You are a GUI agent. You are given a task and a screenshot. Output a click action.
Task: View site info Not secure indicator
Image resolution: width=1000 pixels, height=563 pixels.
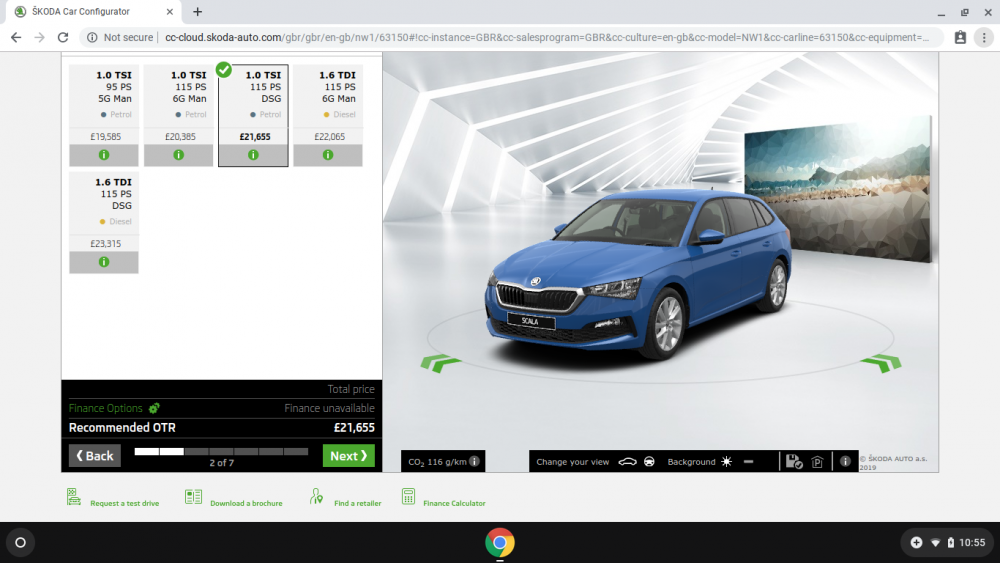point(120,38)
